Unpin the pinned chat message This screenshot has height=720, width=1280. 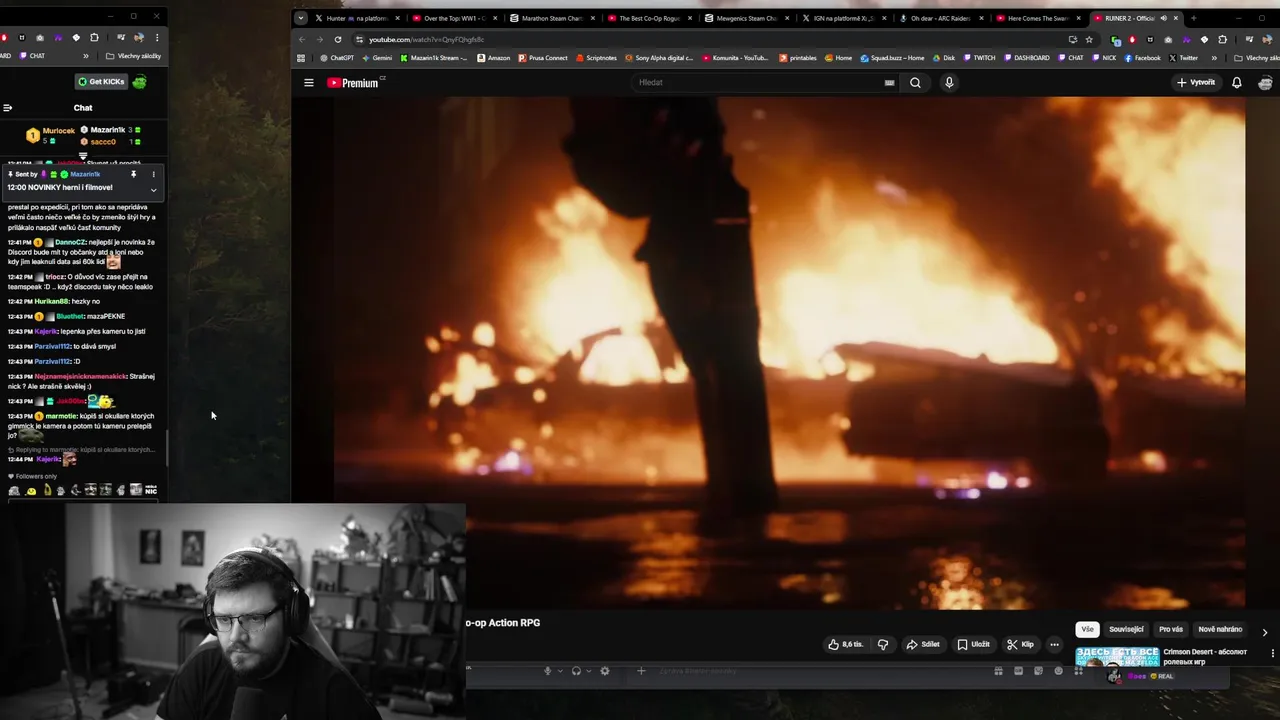pos(133,174)
